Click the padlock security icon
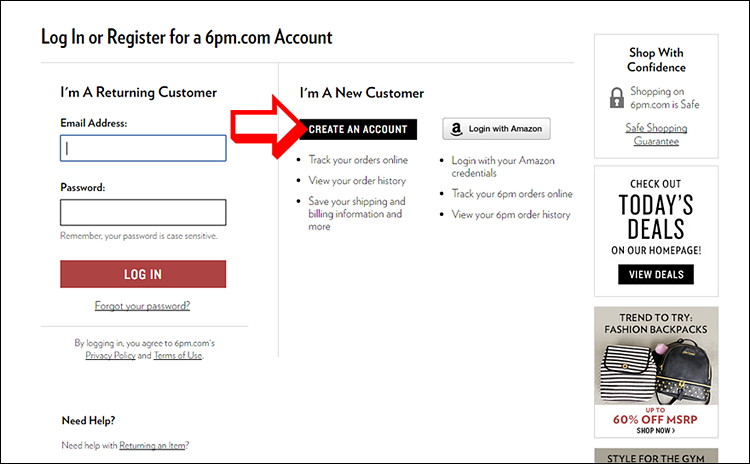 coord(617,98)
